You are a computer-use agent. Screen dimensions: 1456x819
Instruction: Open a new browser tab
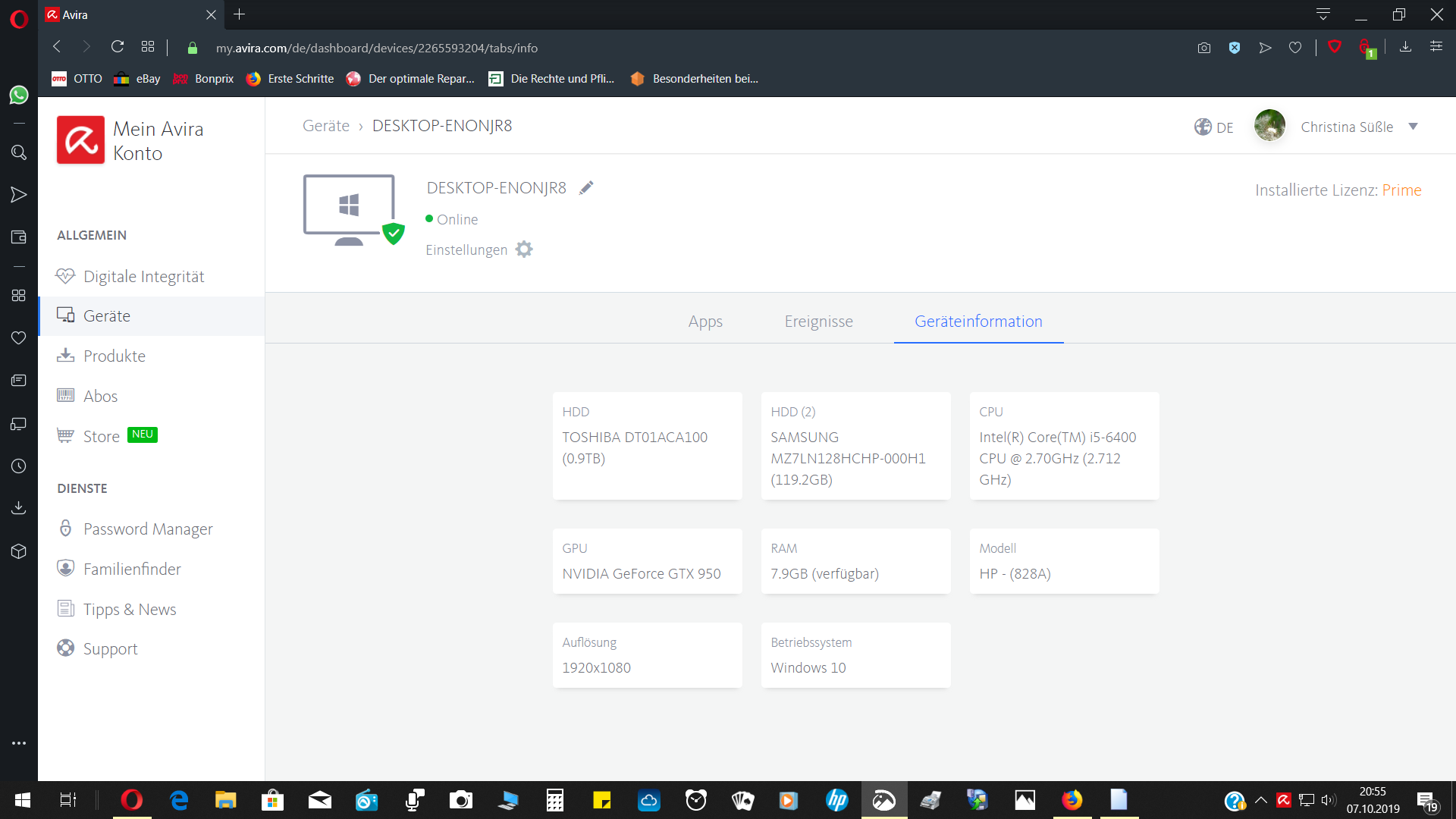pyautogui.click(x=240, y=14)
